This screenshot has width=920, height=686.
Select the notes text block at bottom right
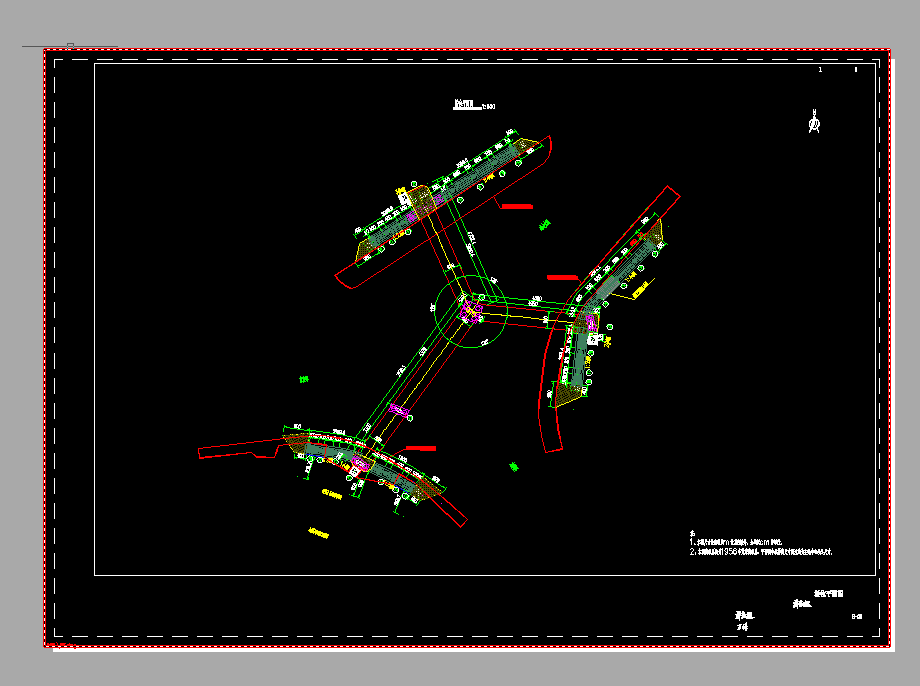click(760, 546)
